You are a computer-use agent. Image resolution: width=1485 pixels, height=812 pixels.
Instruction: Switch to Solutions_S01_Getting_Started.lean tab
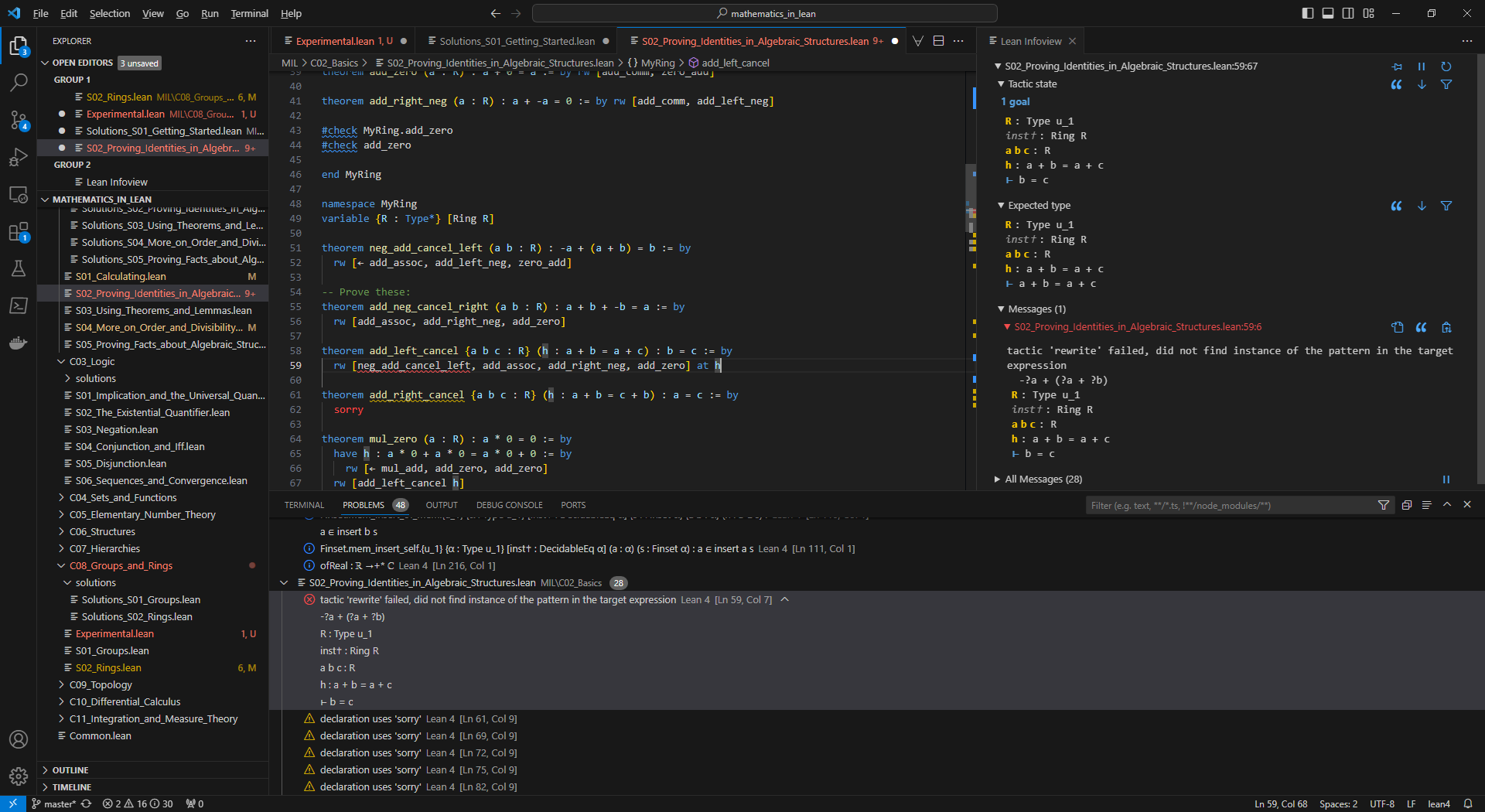click(x=517, y=41)
